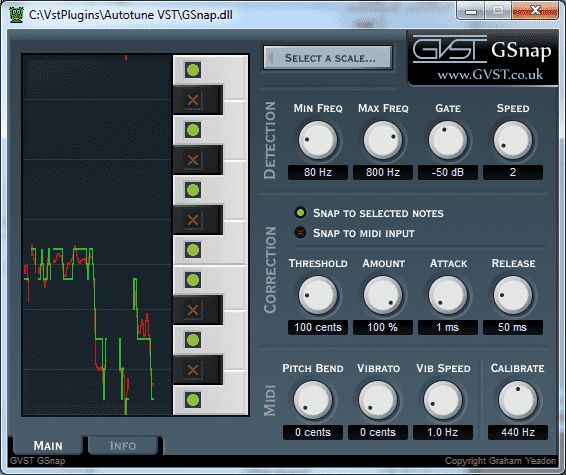Open the www.GVST.co.uk link
This screenshot has height=475, width=566.
point(490,74)
